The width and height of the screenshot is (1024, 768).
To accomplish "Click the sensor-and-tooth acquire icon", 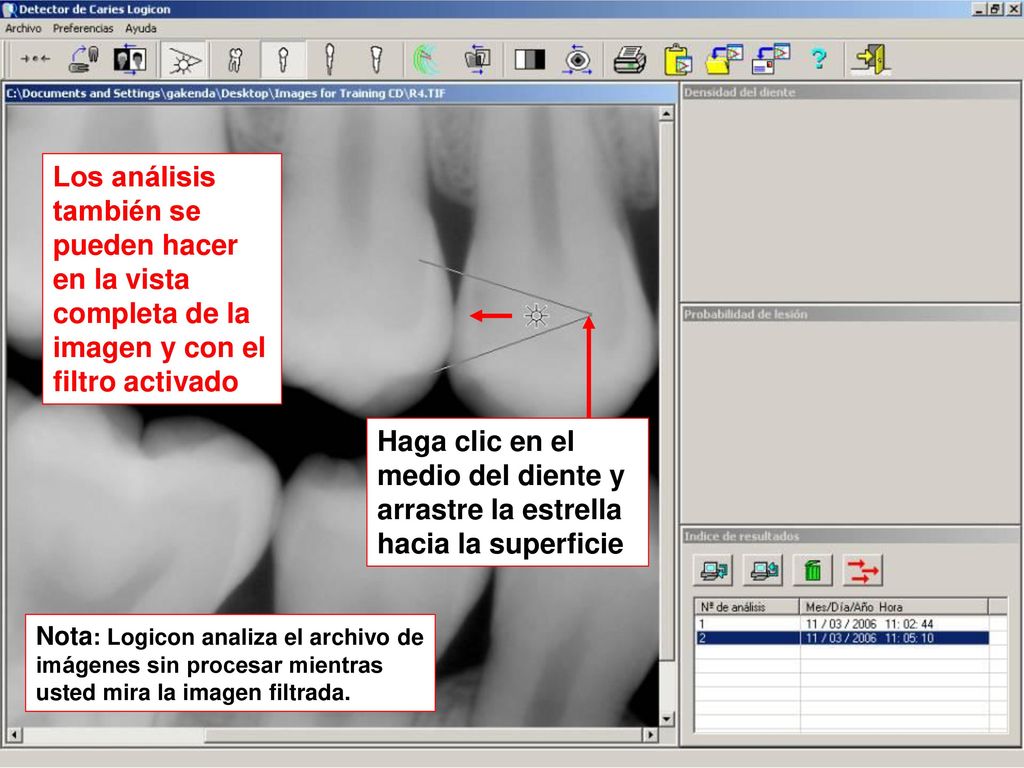I will [x=84, y=59].
